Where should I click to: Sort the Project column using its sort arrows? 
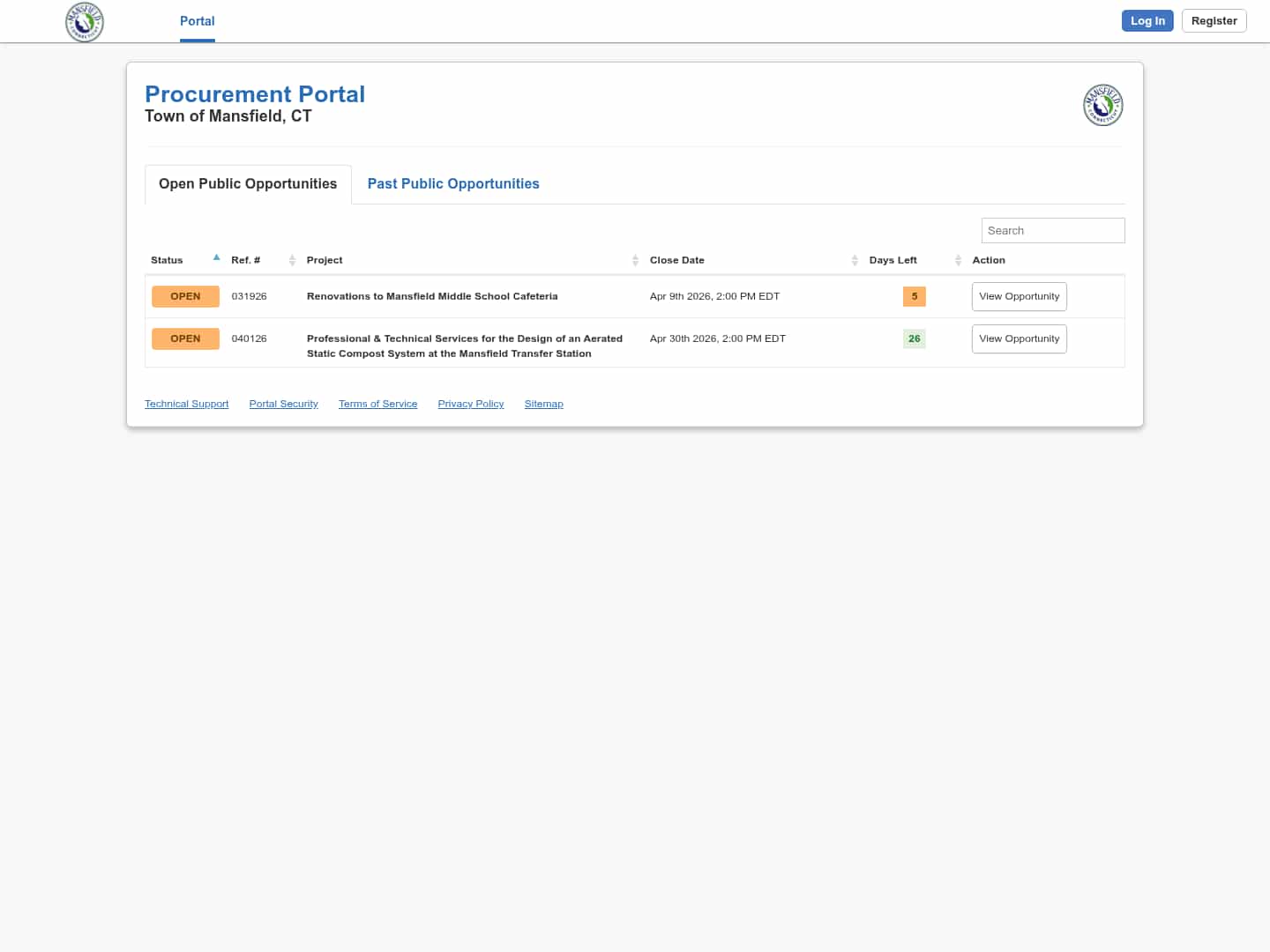[x=635, y=260]
